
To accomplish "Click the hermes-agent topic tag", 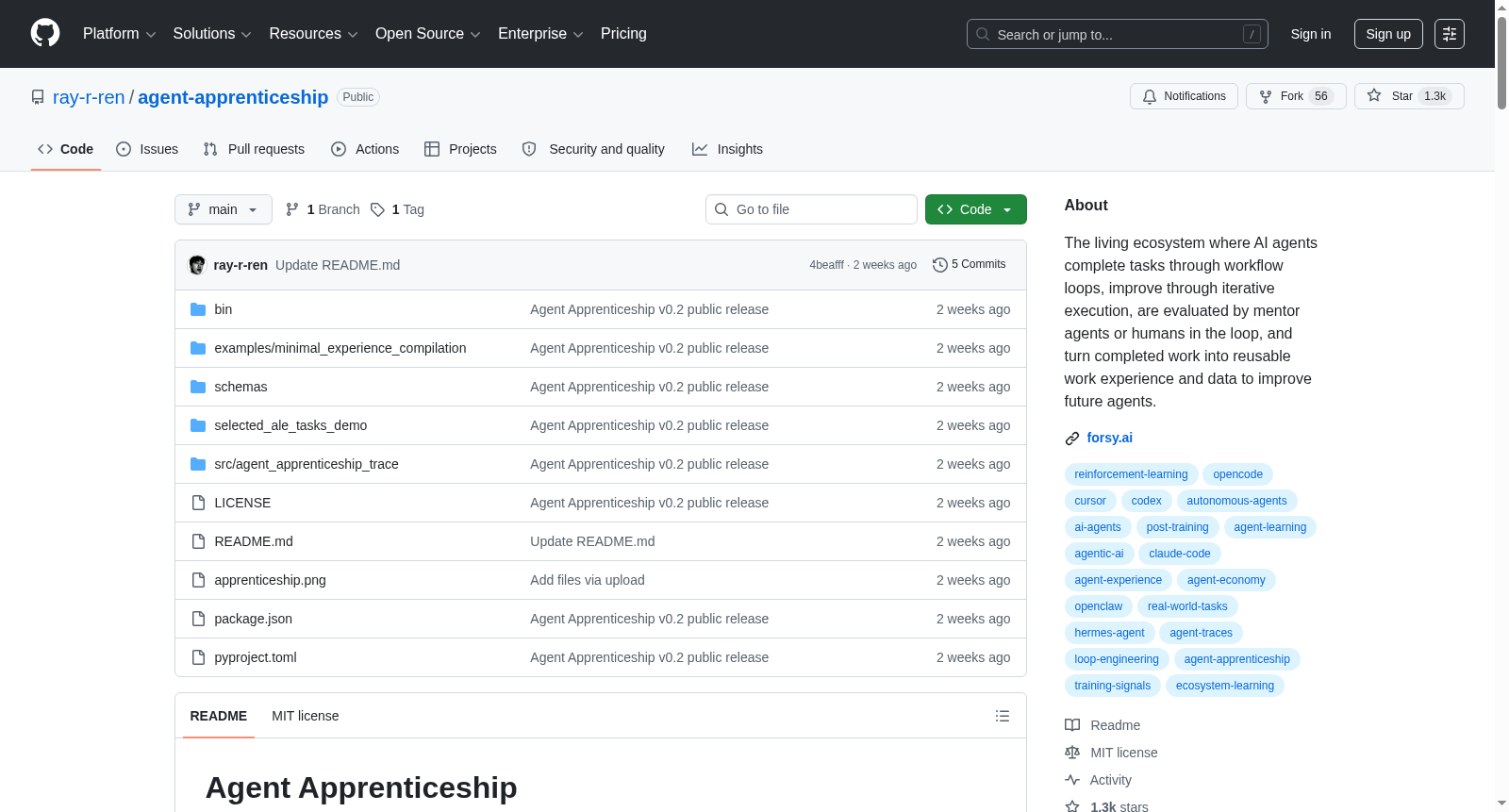I will pyautogui.click(x=1109, y=633).
